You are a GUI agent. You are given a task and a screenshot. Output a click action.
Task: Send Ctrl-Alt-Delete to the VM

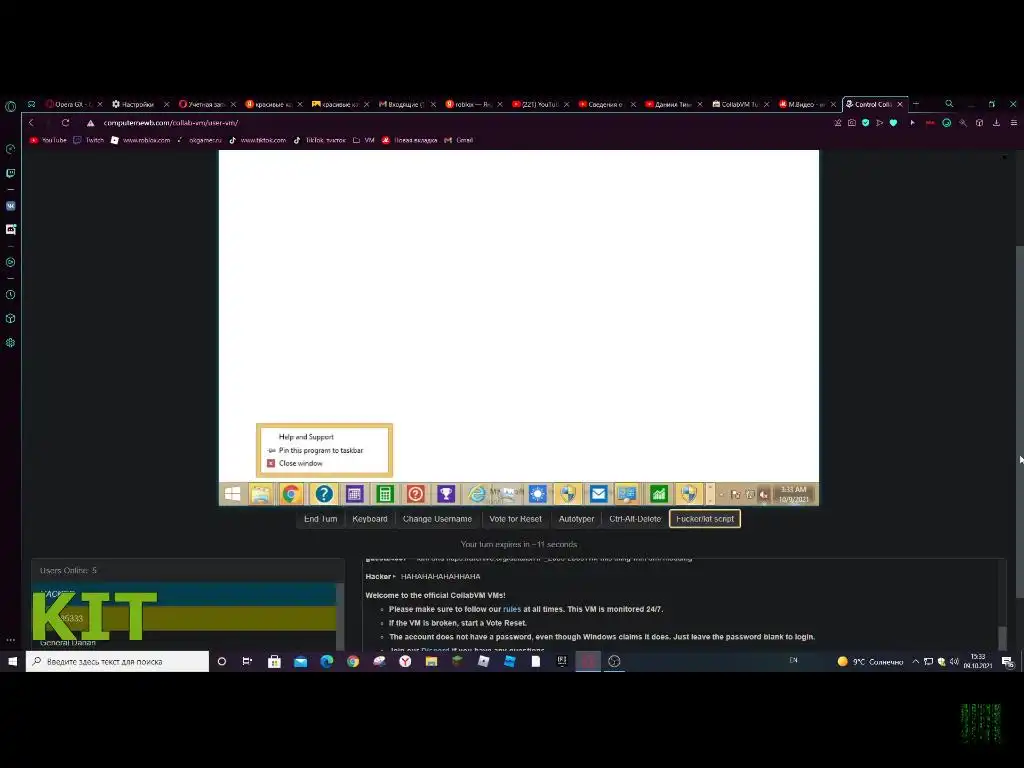[635, 519]
